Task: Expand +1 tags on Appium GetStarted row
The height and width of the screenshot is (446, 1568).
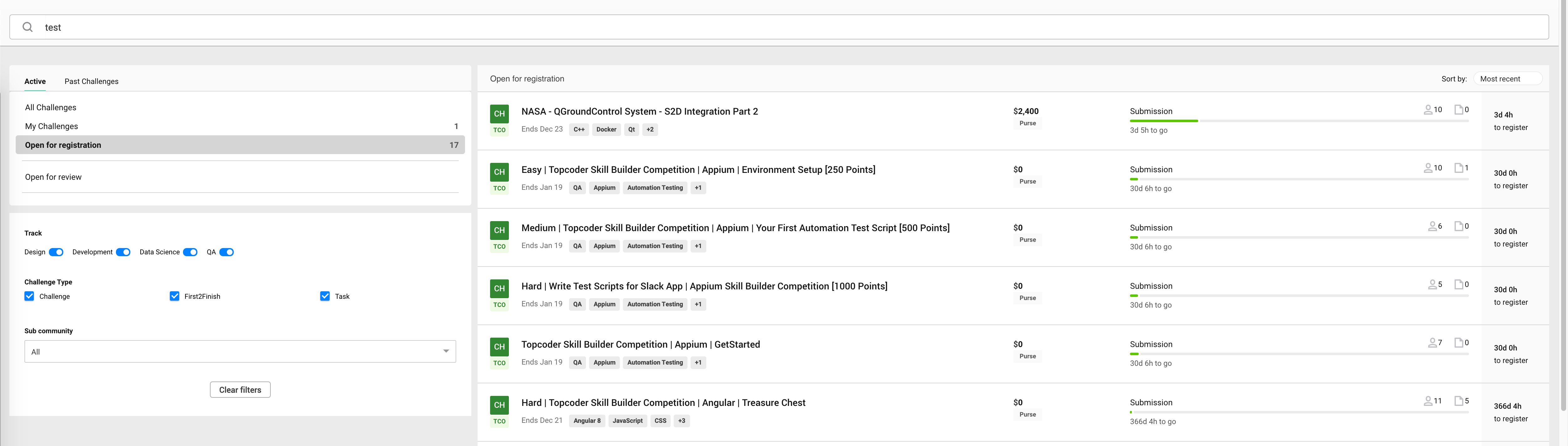Action: coord(698,363)
